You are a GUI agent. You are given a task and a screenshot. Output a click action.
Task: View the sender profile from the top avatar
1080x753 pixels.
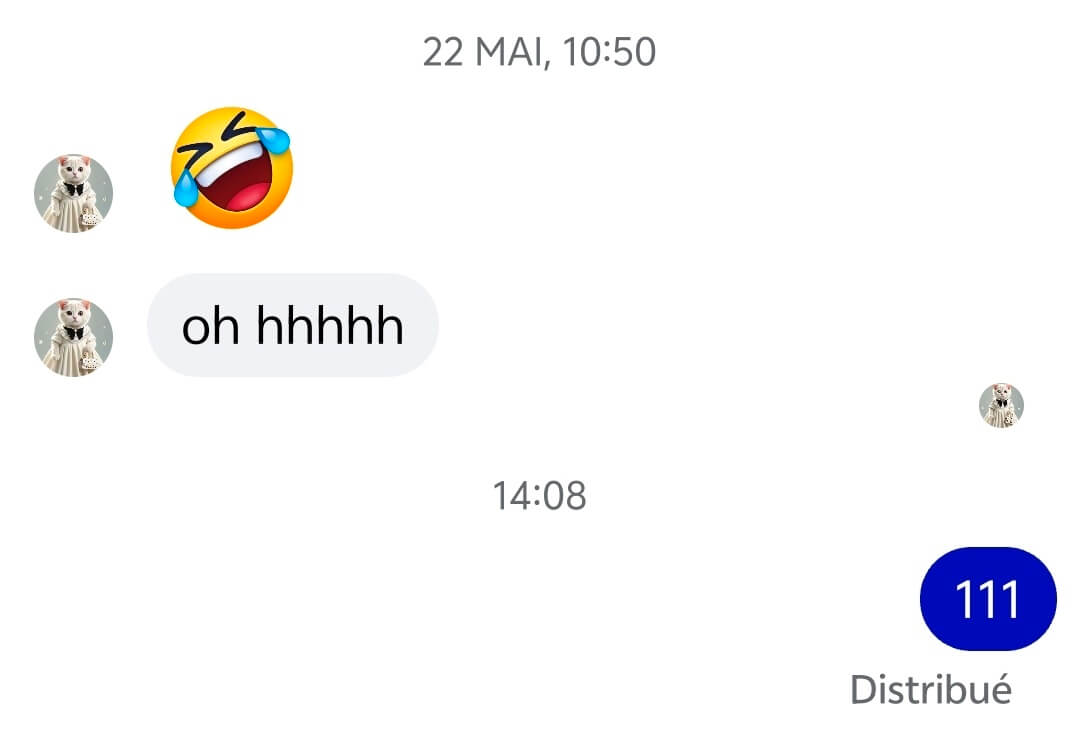tap(73, 193)
